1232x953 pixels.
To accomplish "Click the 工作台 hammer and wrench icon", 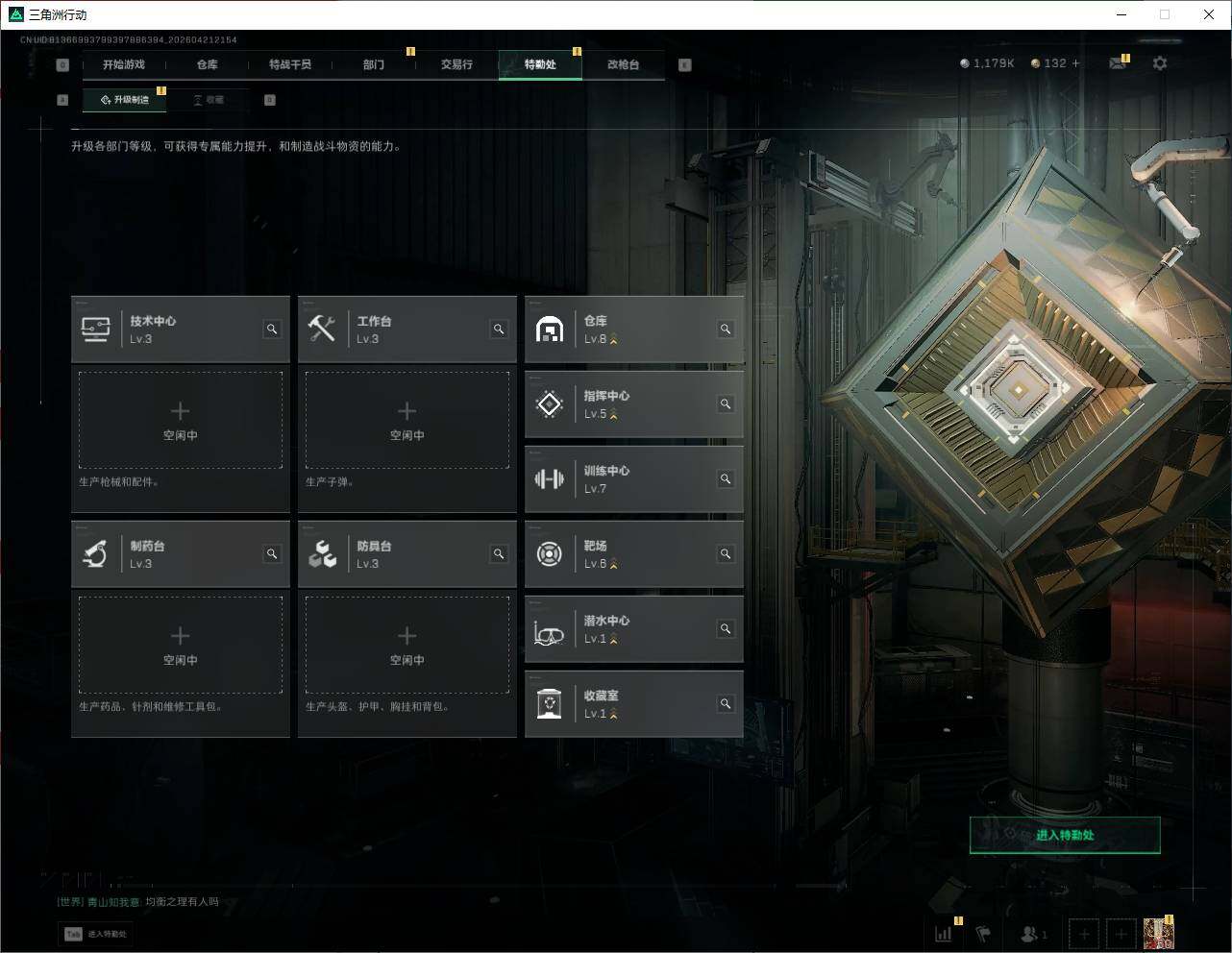I will tap(322, 330).
